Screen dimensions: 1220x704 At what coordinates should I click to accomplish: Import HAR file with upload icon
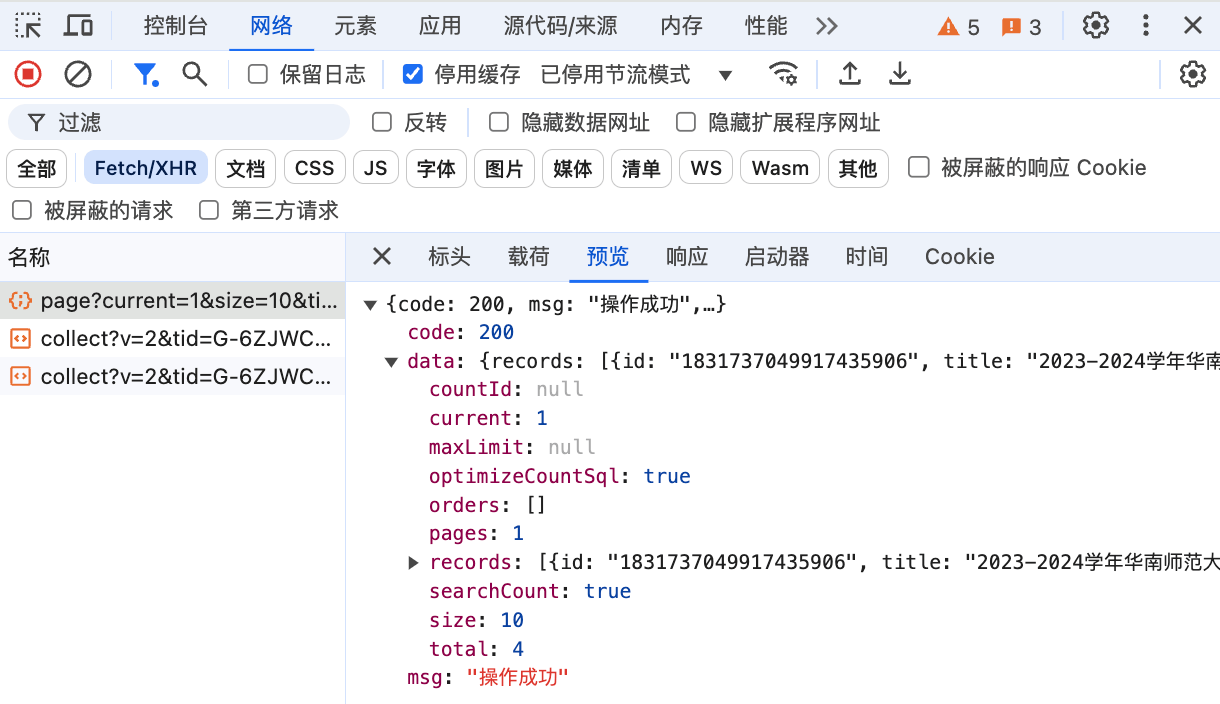click(x=849, y=74)
